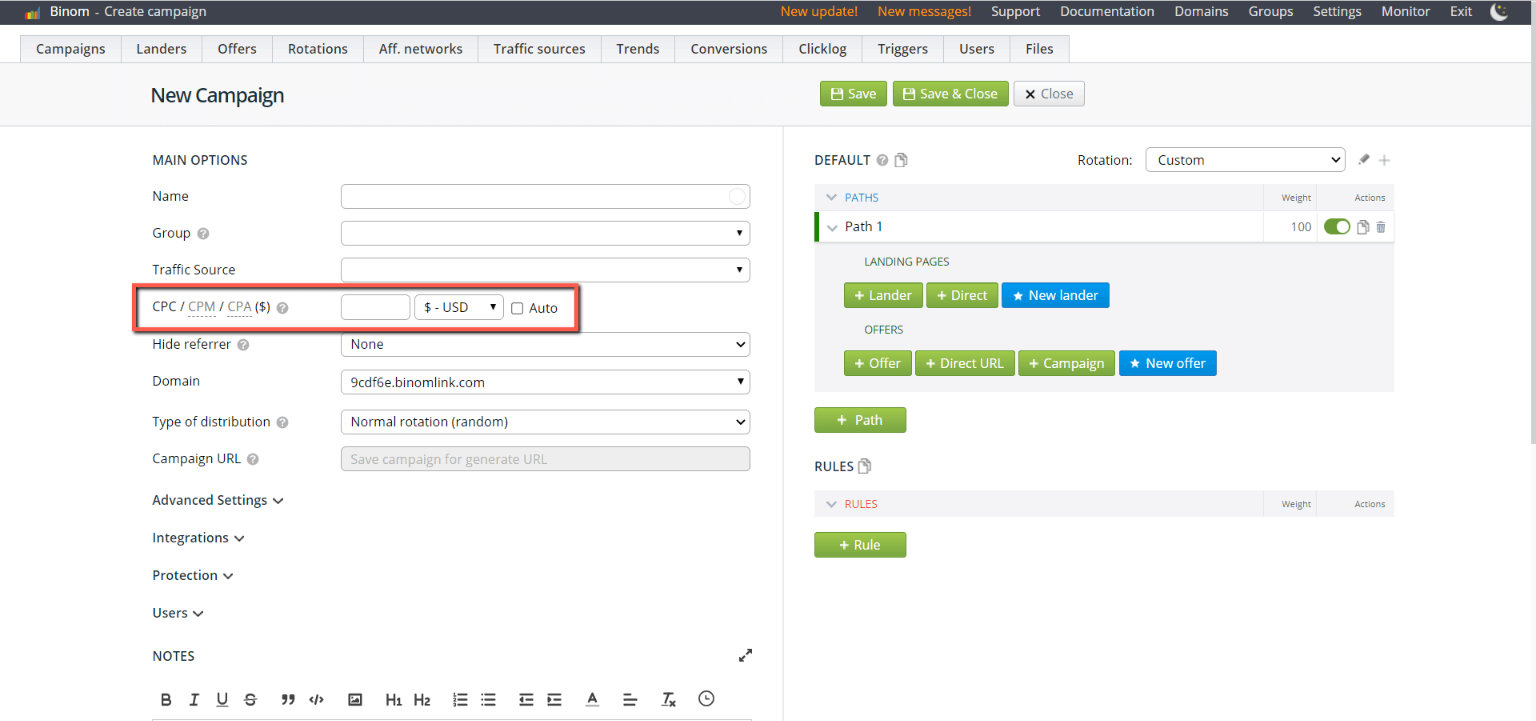Viewport: 1536px width, 721px height.
Task: Expand the Advanced Settings section
Action: point(217,500)
